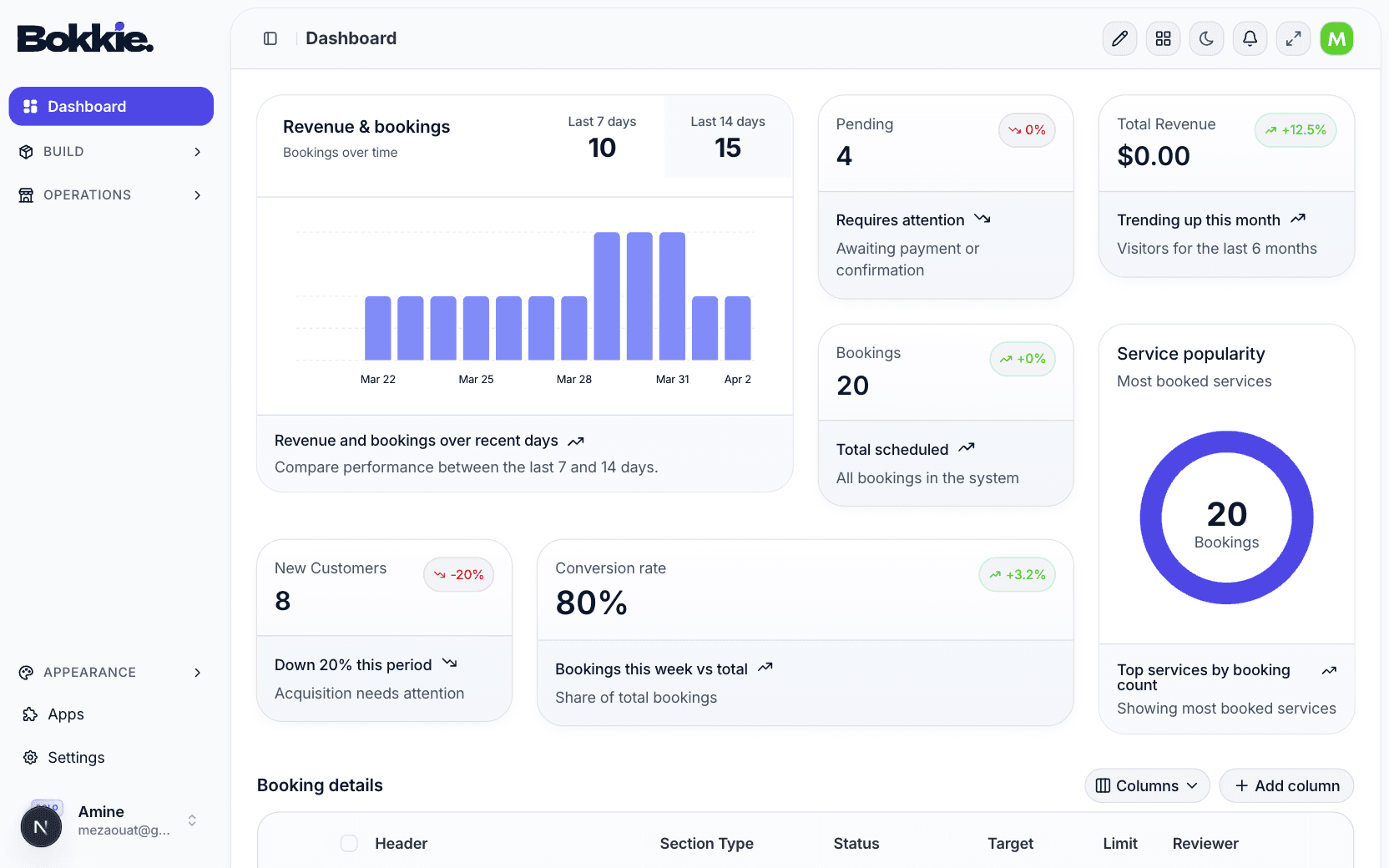Expand the OPERATIONS section
The width and height of the screenshot is (1389, 868).
[x=111, y=194]
